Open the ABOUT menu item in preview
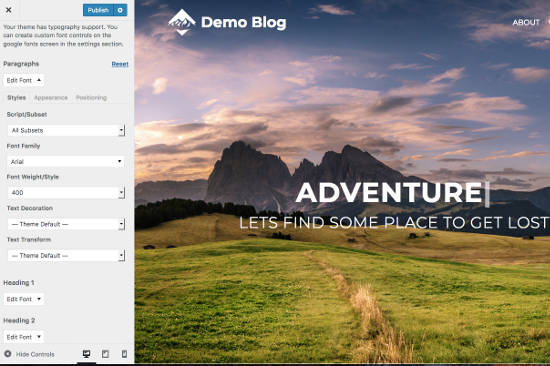The image size is (550, 366). tap(526, 22)
